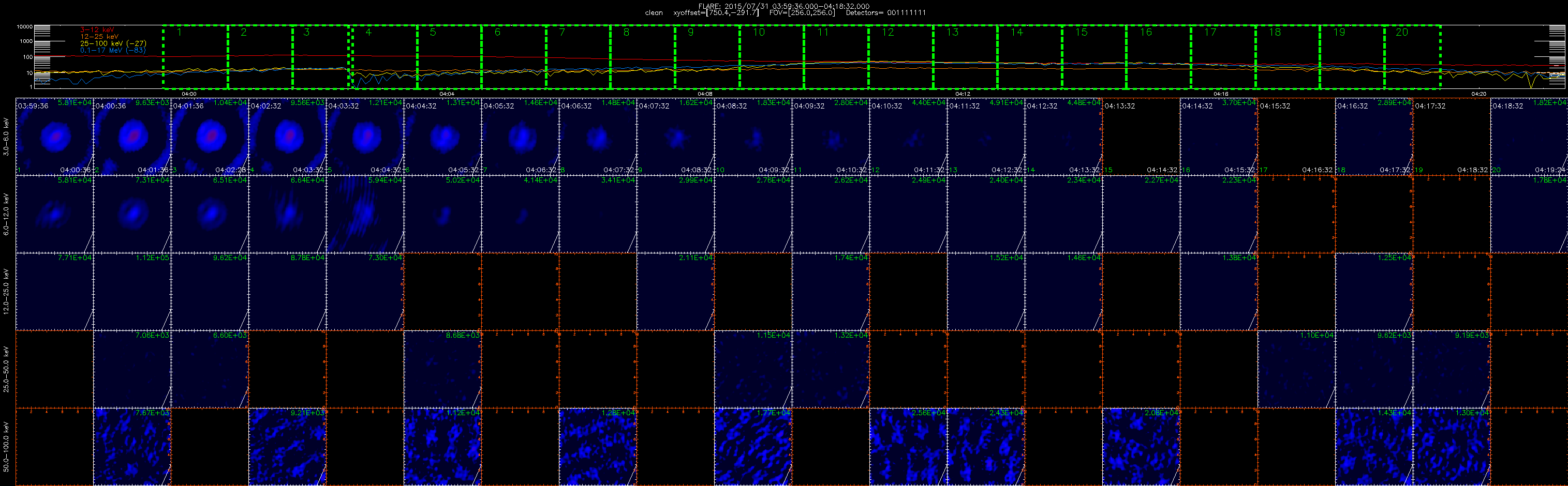This screenshot has width=1568, height=486.
Task: Click the yellow 25-100 keV (-27) legend label
Action: point(113,43)
